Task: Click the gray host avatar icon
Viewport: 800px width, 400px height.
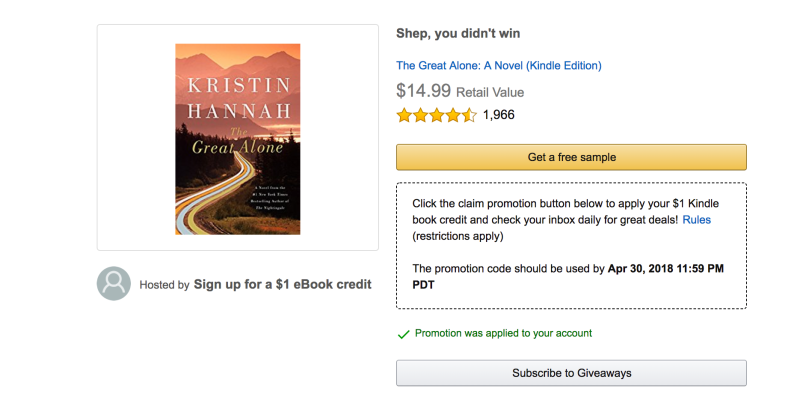Action: 114,283
